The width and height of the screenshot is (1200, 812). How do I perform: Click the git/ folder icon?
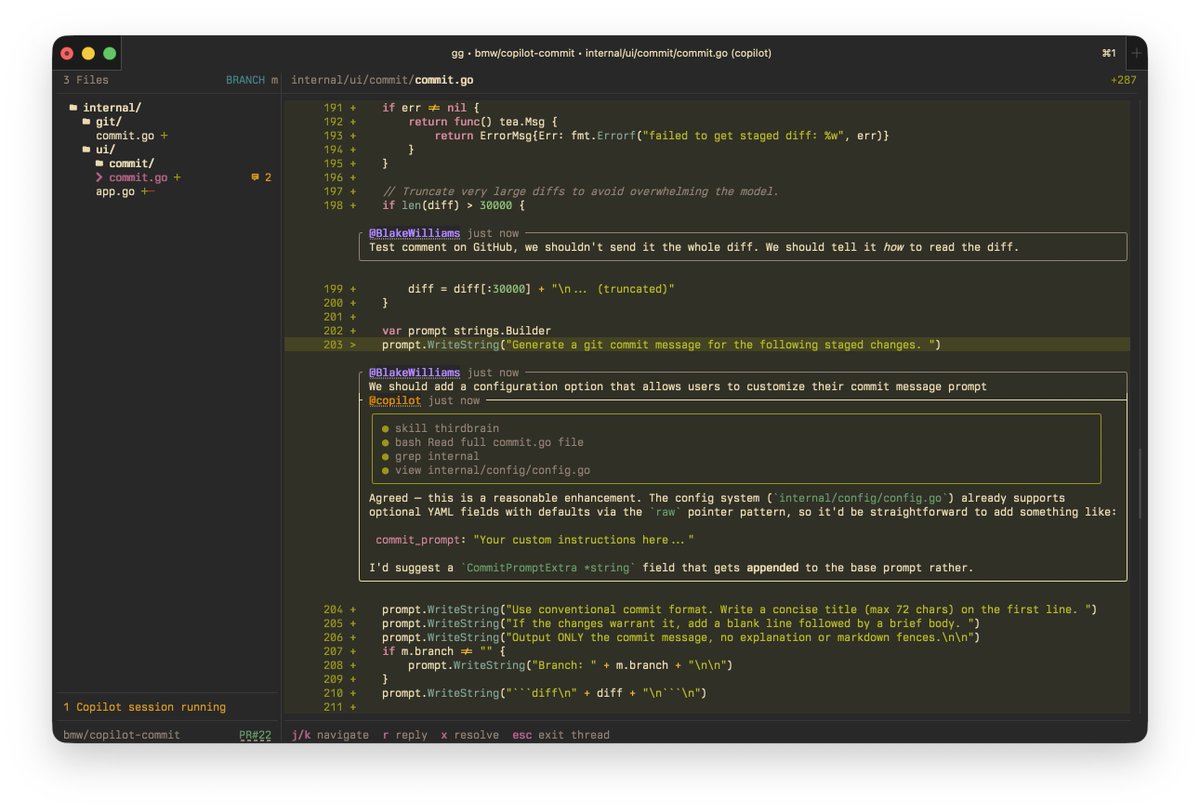point(87,122)
